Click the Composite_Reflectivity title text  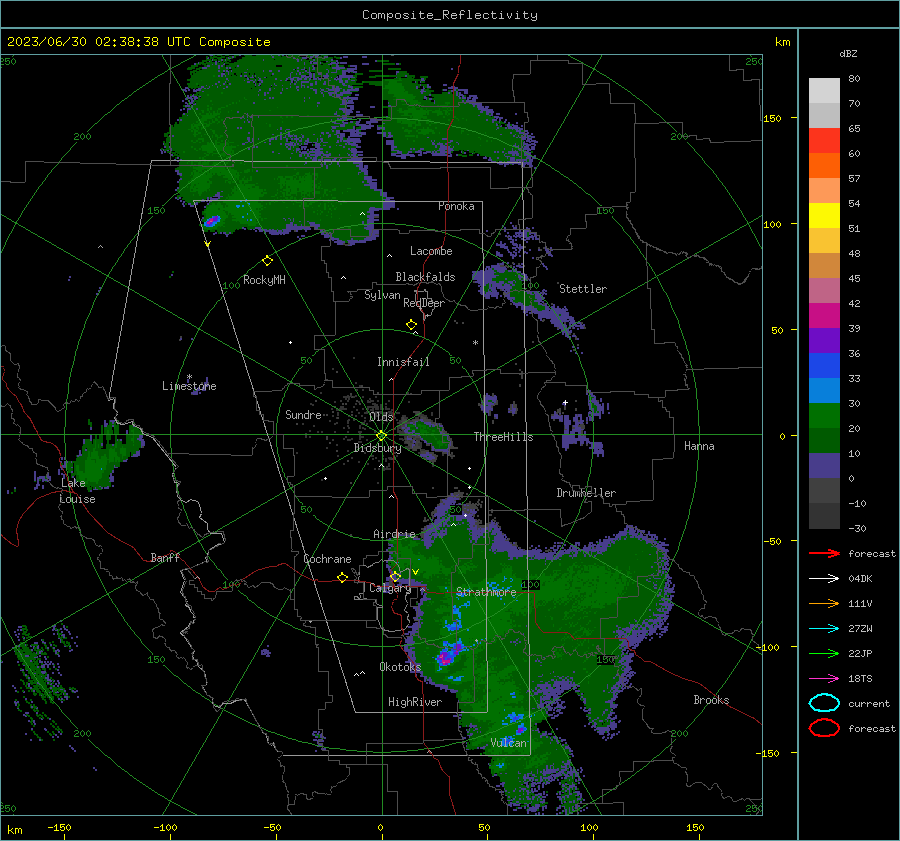tap(450, 15)
